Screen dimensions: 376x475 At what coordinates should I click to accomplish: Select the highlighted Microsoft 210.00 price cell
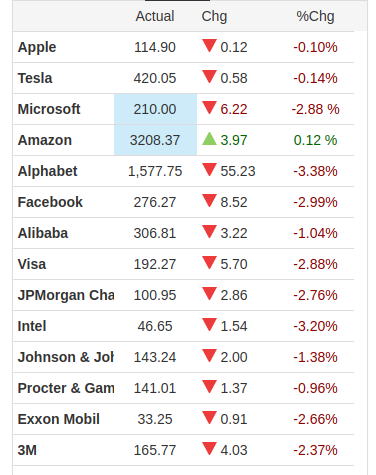(155, 109)
